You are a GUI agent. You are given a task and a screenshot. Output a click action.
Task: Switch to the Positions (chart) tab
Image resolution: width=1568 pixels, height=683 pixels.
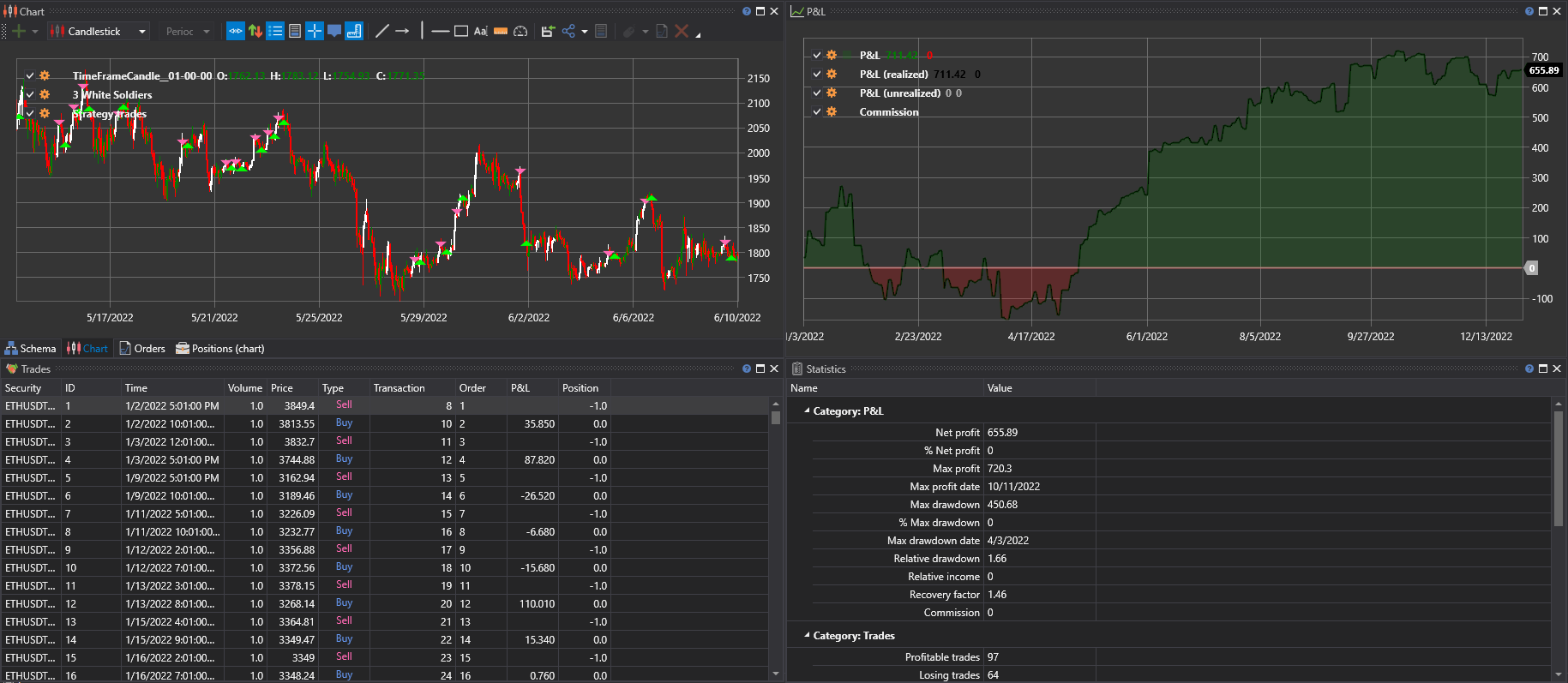coord(220,348)
